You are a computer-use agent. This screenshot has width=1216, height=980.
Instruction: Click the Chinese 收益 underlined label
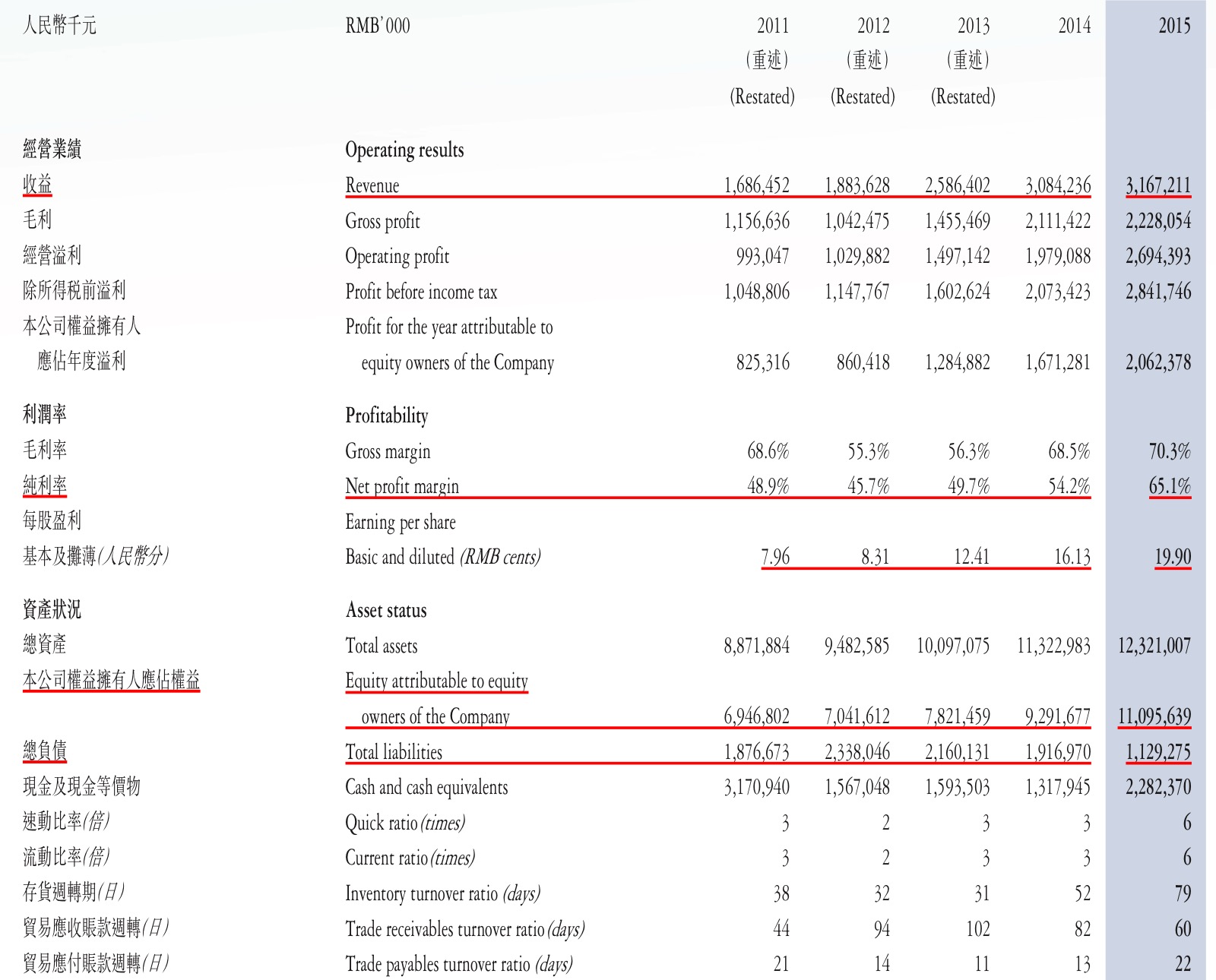pyautogui.click(x=37, y=184)
